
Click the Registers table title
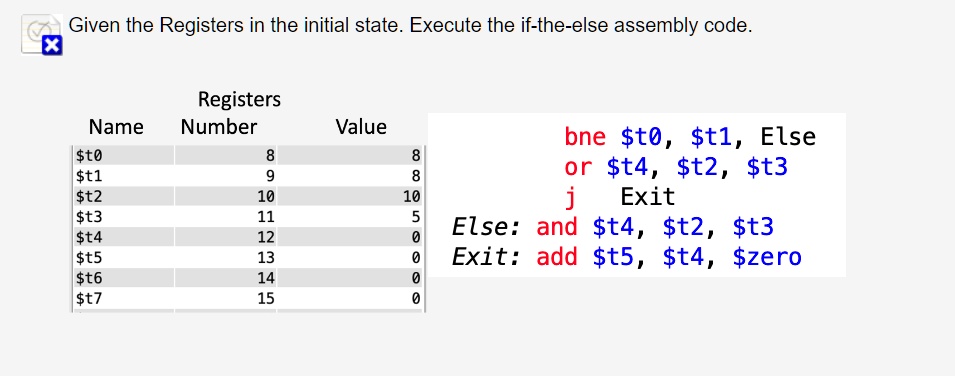coord(239,99)
